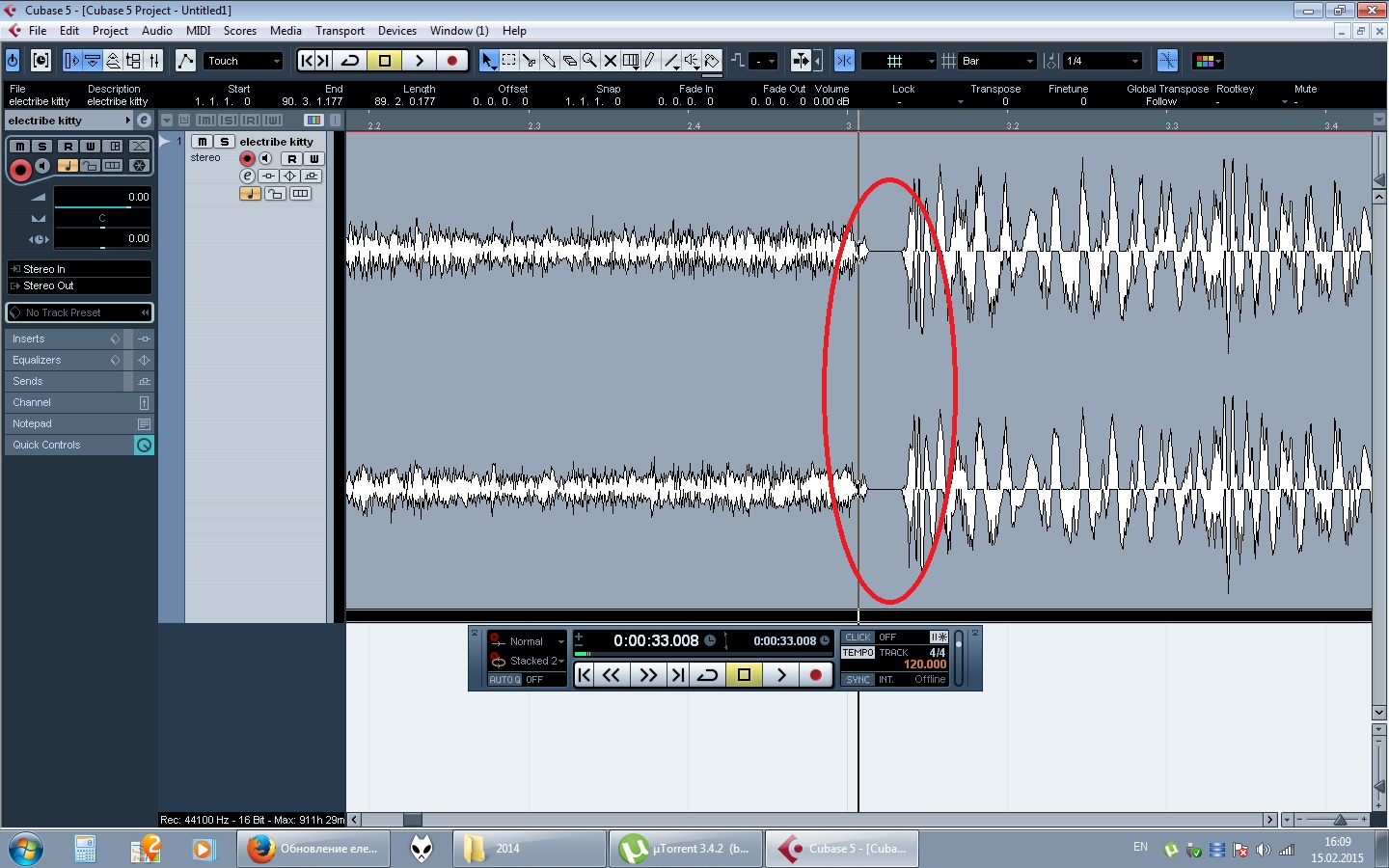The height and width of the screenshot is (868, 1389).
Task: Open the 1/4 quantize value dropdown
Action: (1103, 61)
